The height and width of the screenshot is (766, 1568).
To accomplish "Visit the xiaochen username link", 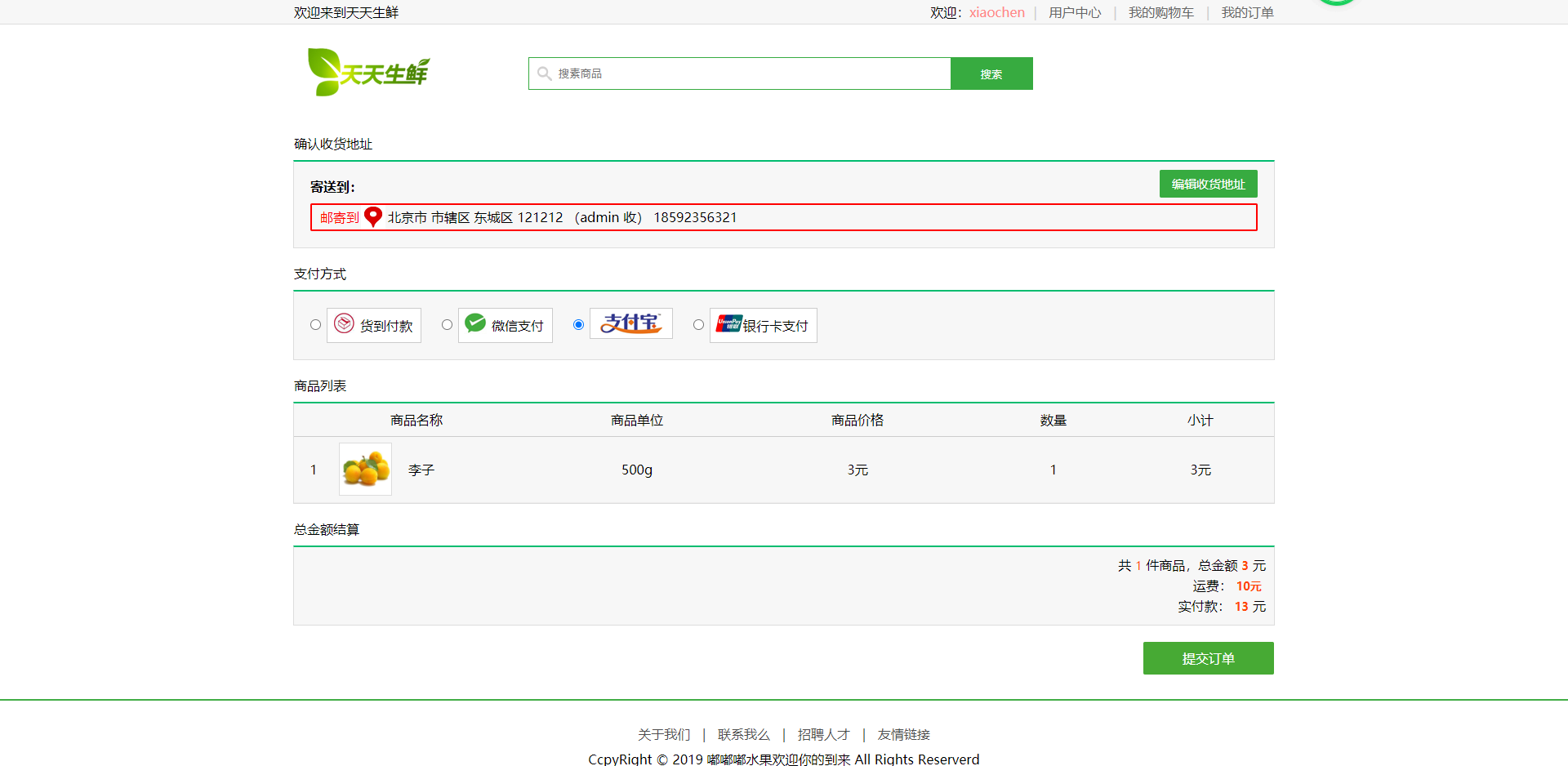I will (x=996, y=12).
